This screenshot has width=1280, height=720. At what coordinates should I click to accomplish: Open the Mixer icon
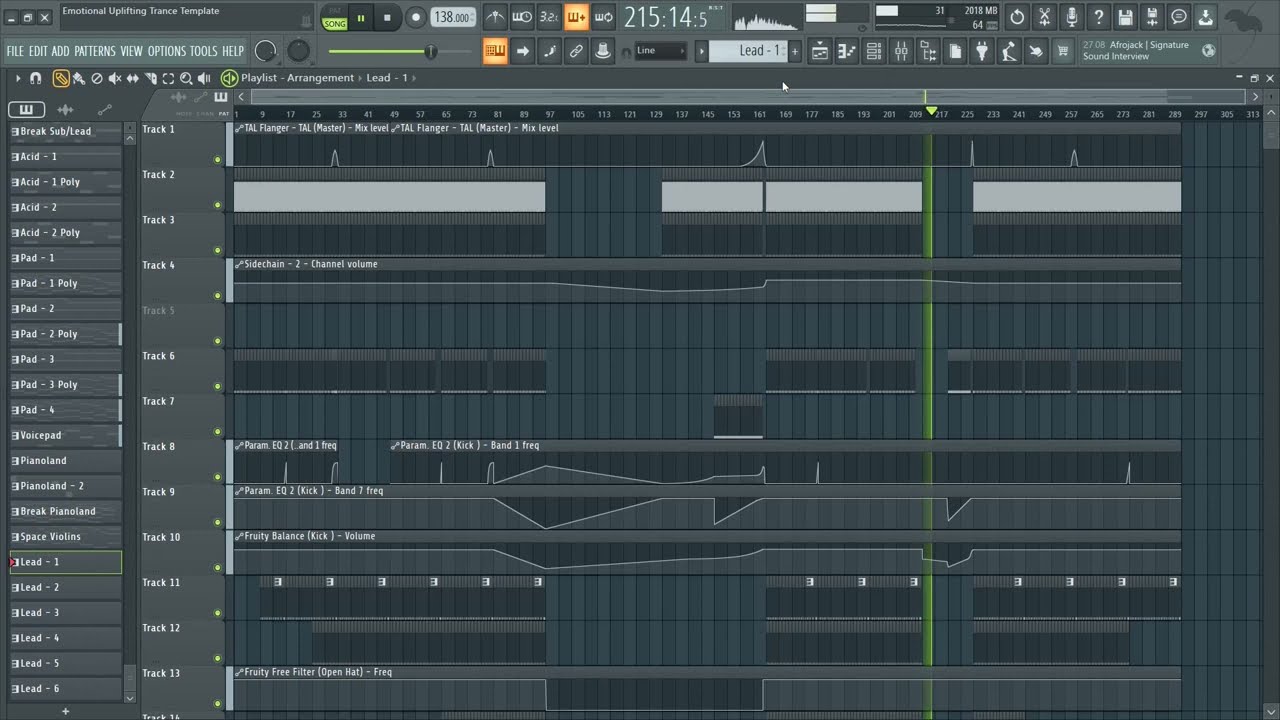900,51
